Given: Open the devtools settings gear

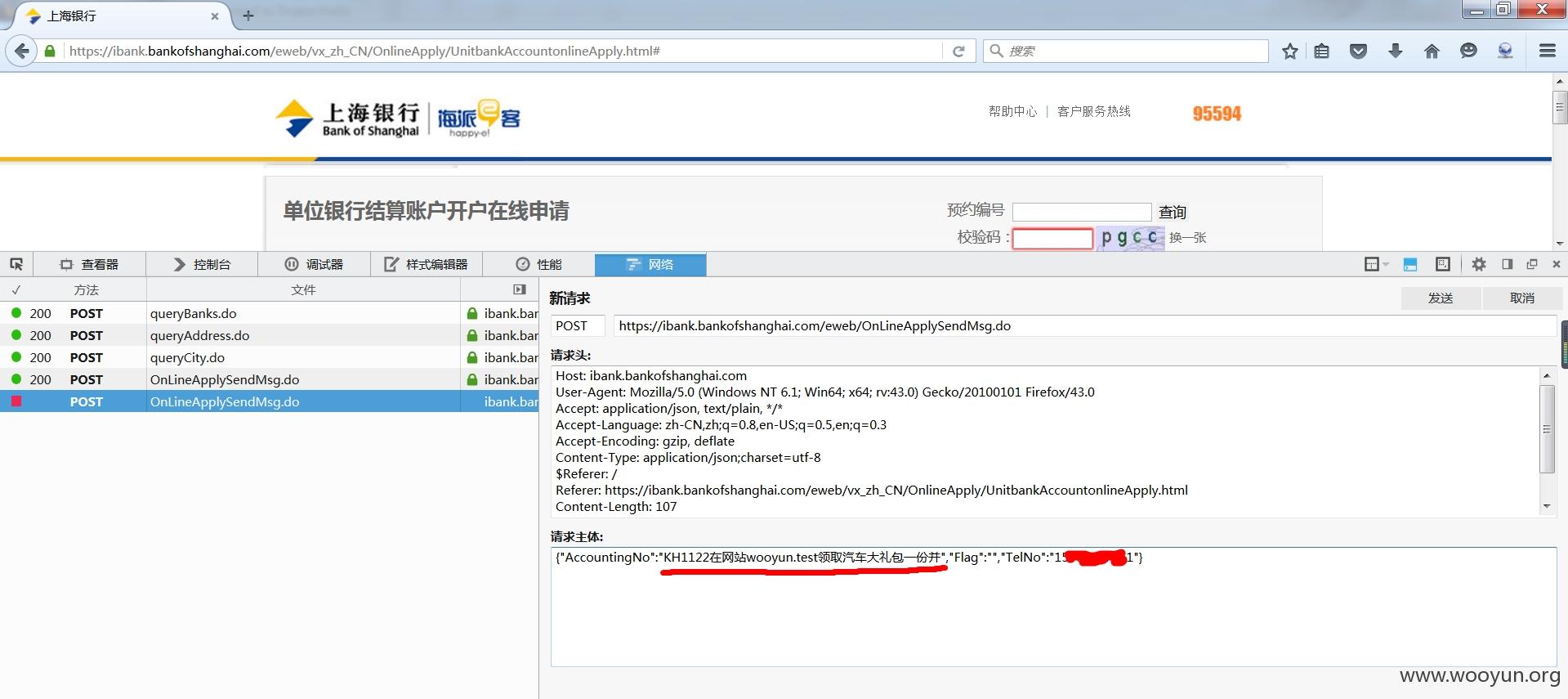Looking at the screenshot, I should 1479,264.
